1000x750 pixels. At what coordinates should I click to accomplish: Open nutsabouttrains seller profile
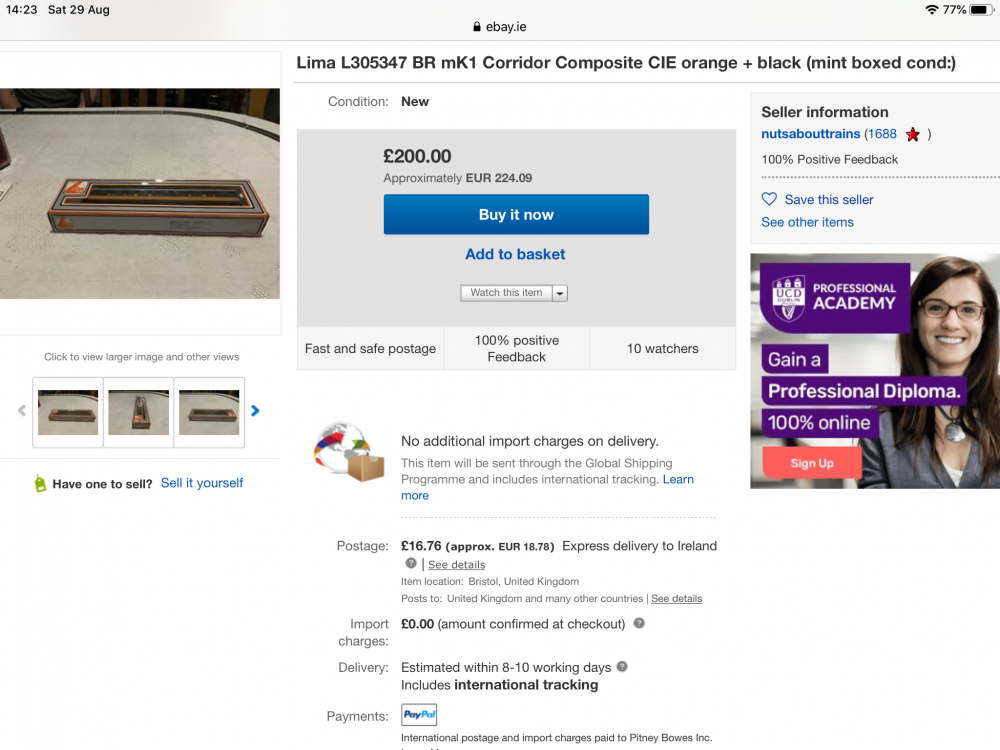coord(811,134)
